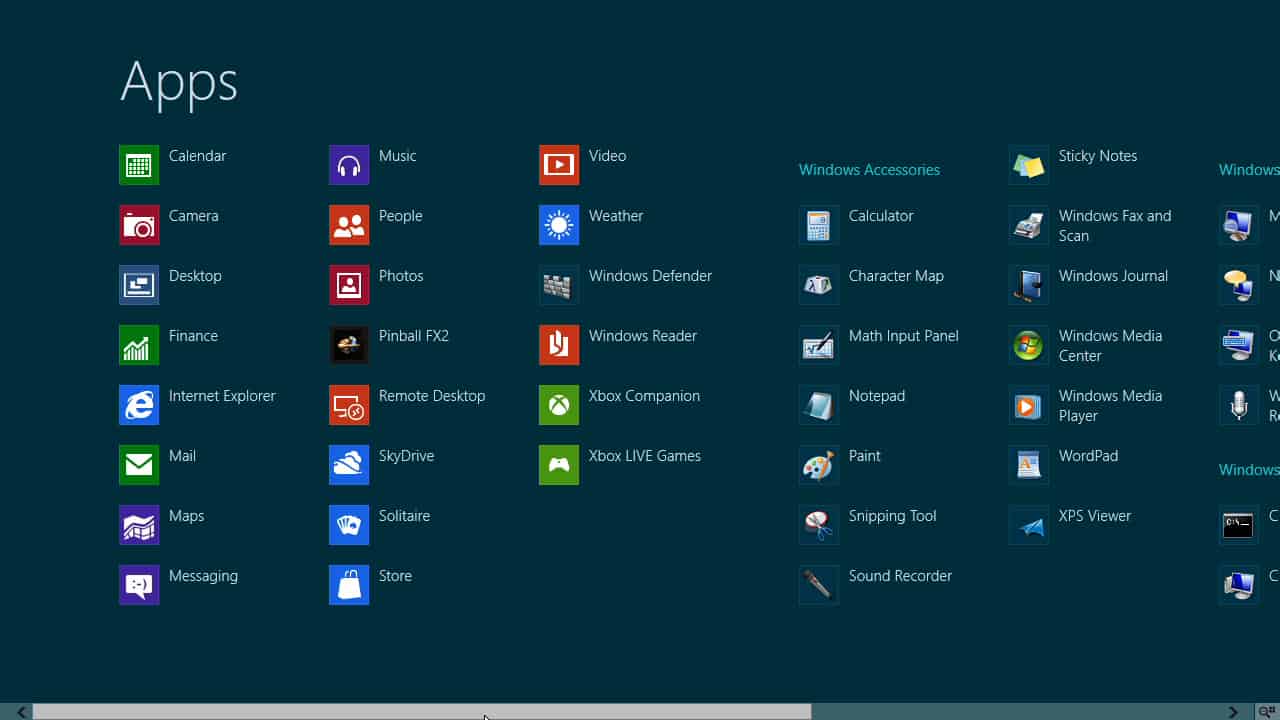This screenshot has height=720, width=1280.
Task: Click the horizontal scrollbar thumb
Action: point(422,712)
